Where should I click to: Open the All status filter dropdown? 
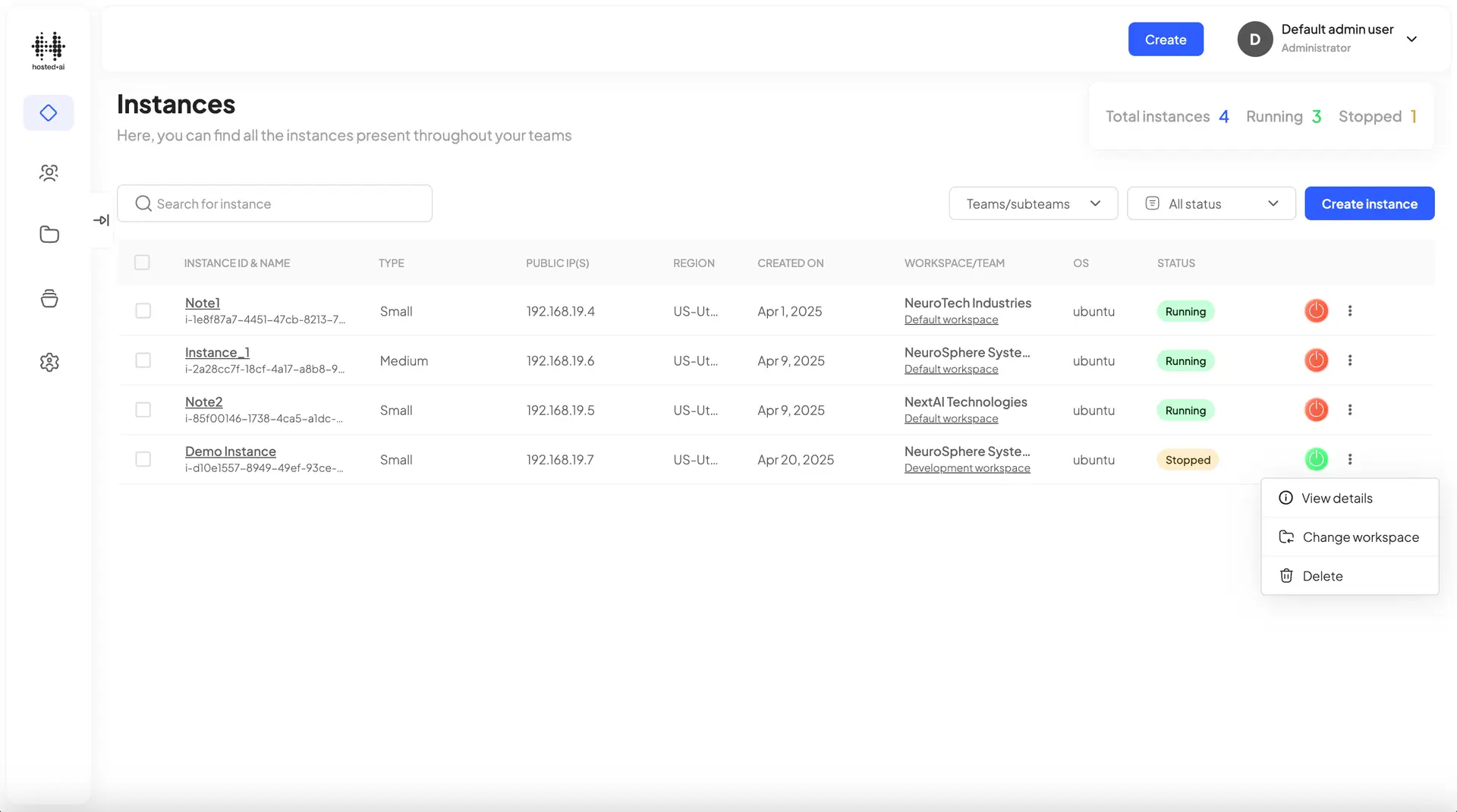tap(1211, 203)
